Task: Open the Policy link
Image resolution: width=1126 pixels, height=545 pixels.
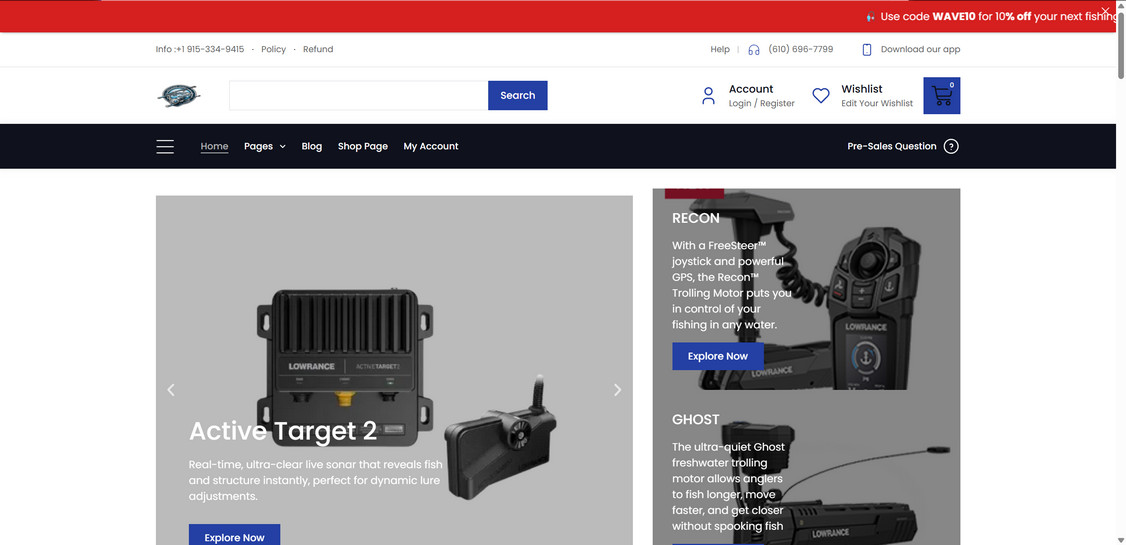Action: (x=274, y=50)
